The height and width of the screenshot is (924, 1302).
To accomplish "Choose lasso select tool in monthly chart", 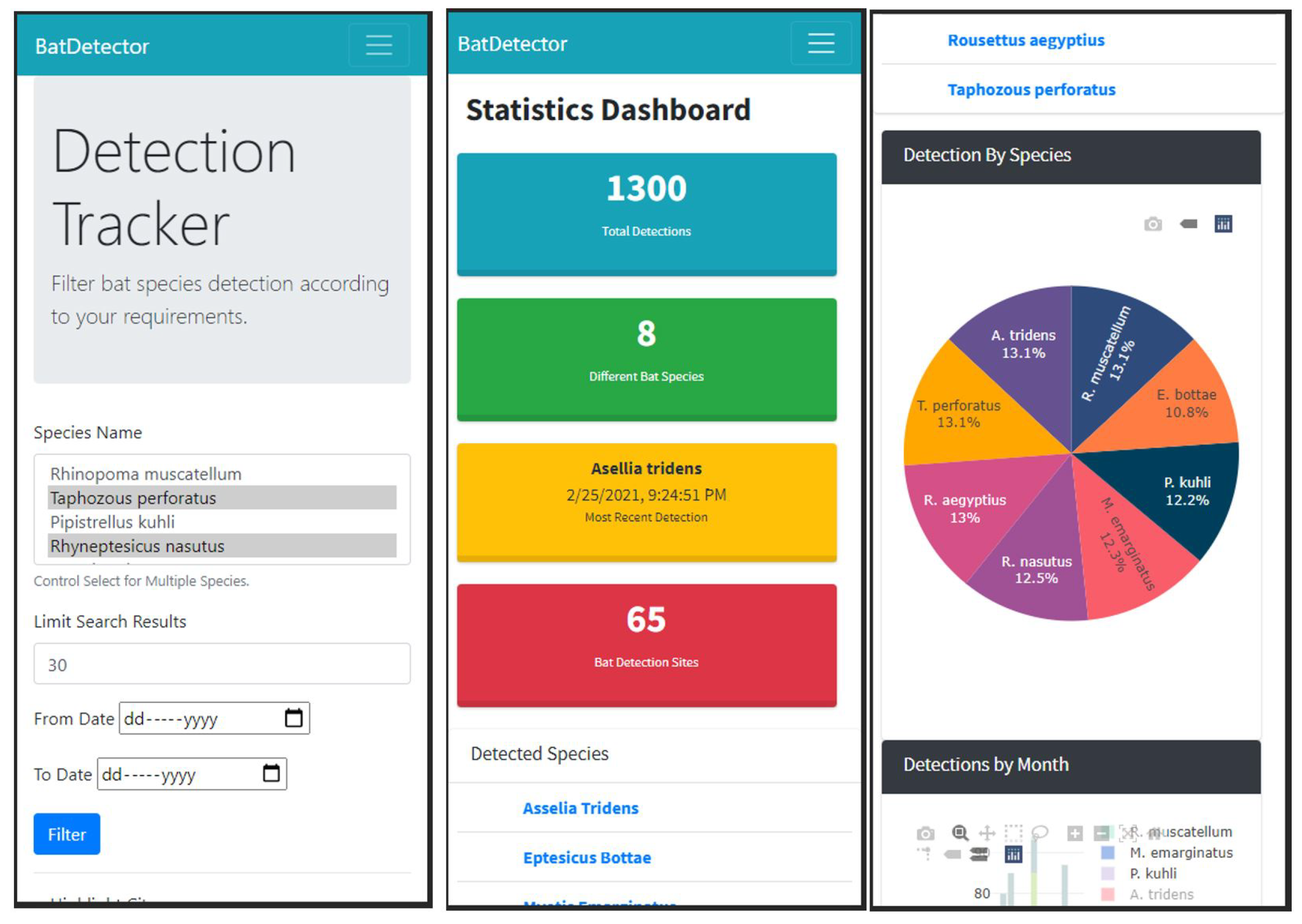I will (1039, 833).
